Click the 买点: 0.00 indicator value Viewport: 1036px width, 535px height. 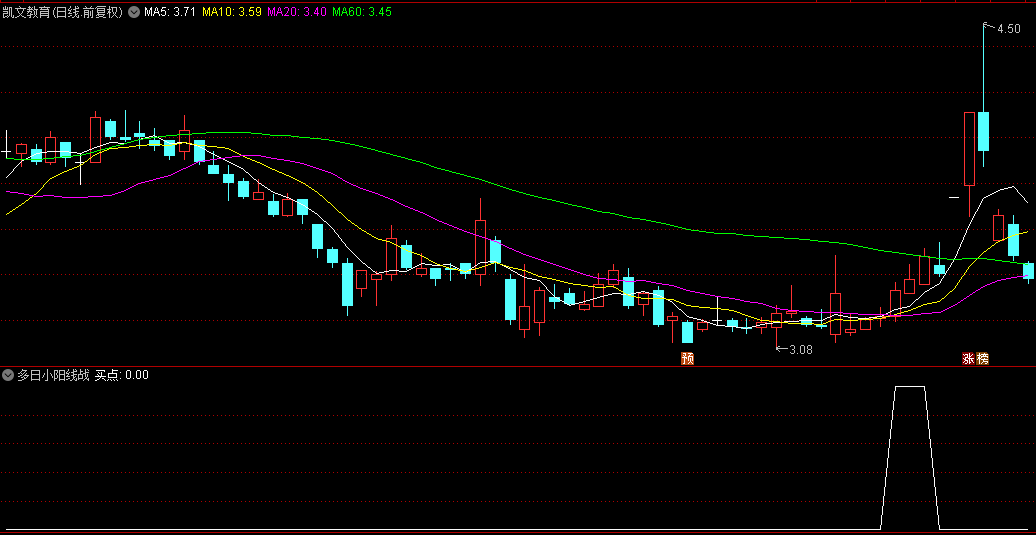coord(122,375)
